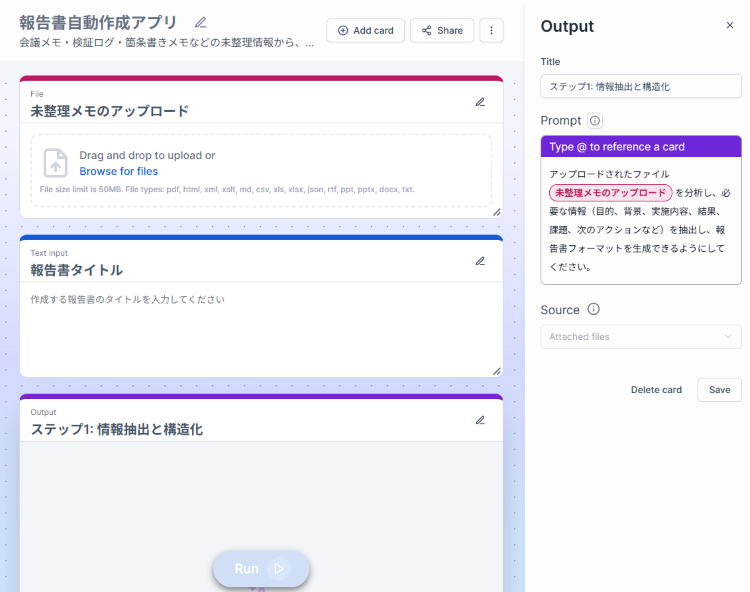Viewport: 750px width, 592px height.
Task: Click the Title input field in Output panel
Action: [640, 87]
